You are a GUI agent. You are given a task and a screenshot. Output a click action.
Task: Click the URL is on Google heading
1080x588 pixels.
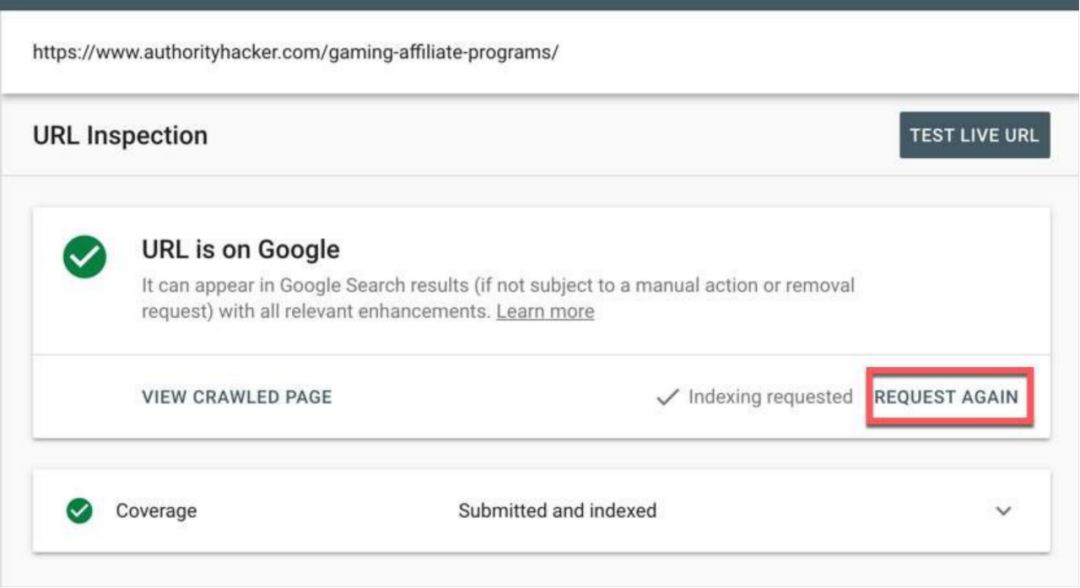tap(241, 249)
